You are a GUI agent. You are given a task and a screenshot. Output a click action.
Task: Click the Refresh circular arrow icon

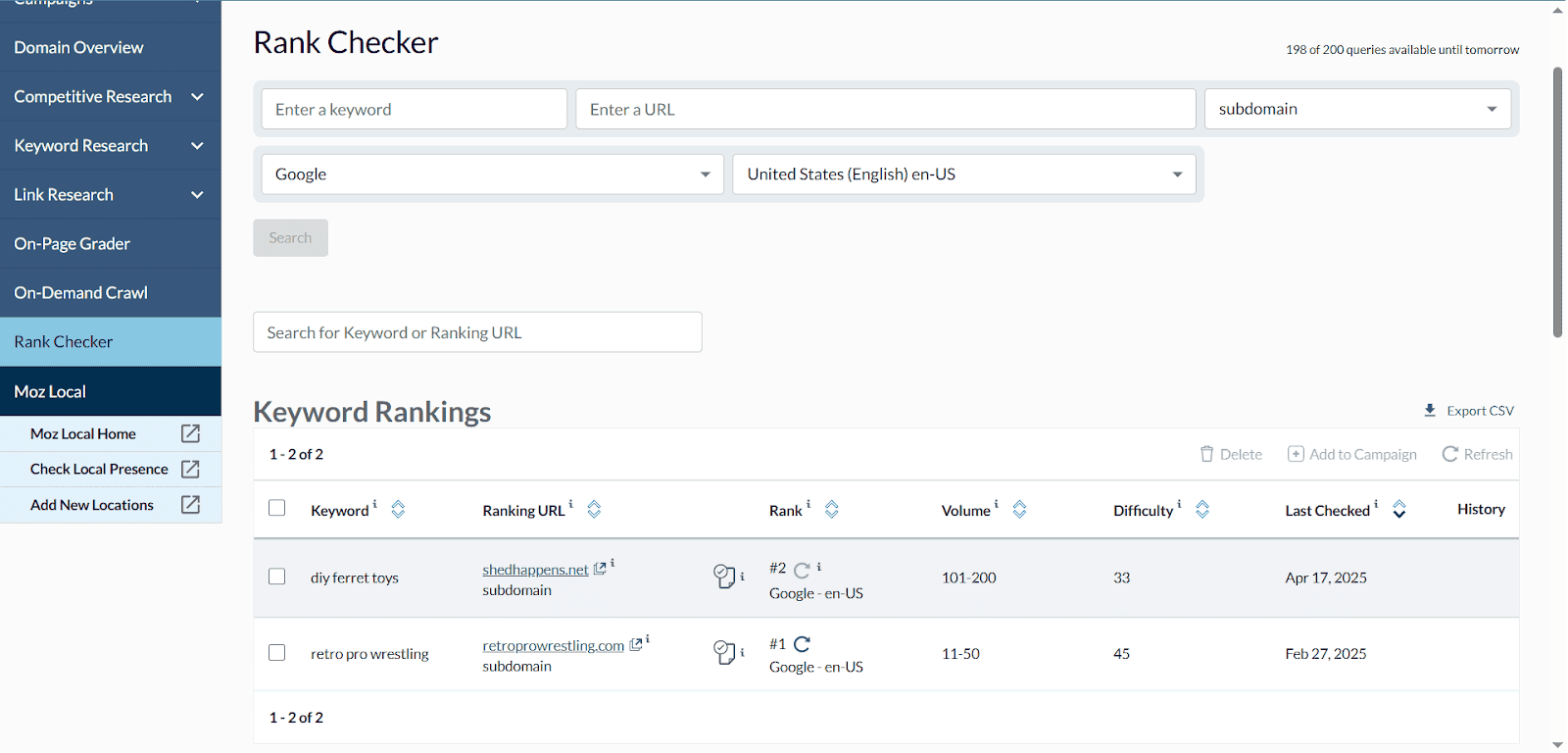point(1450,454)
